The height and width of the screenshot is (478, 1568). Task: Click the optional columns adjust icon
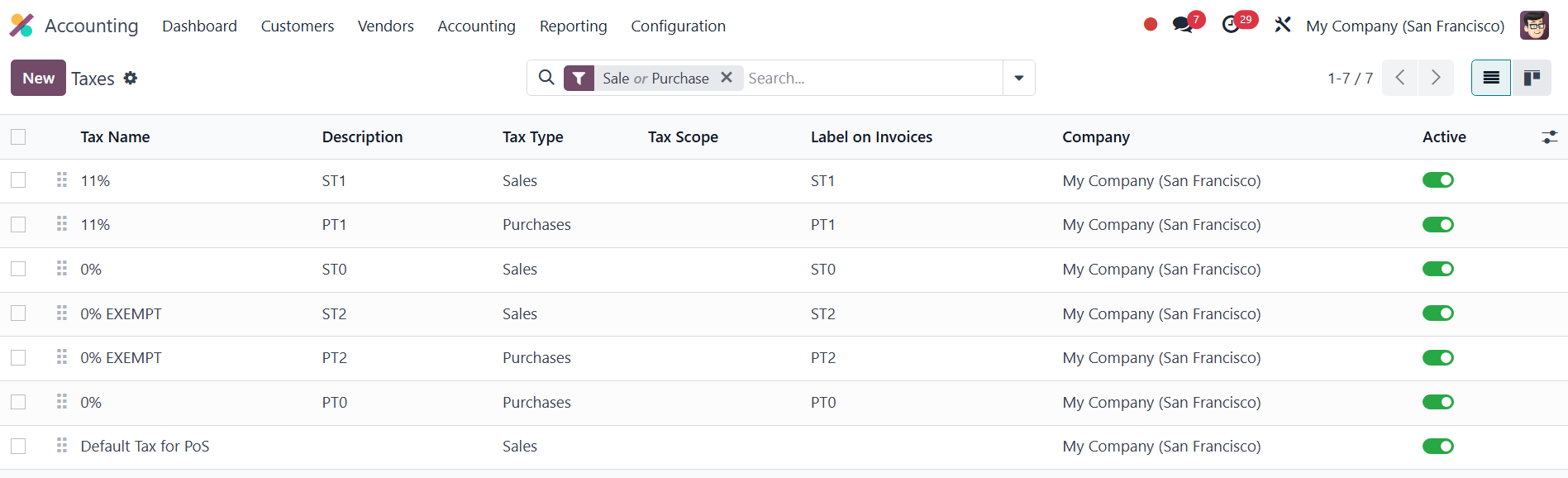point(1550,137)
